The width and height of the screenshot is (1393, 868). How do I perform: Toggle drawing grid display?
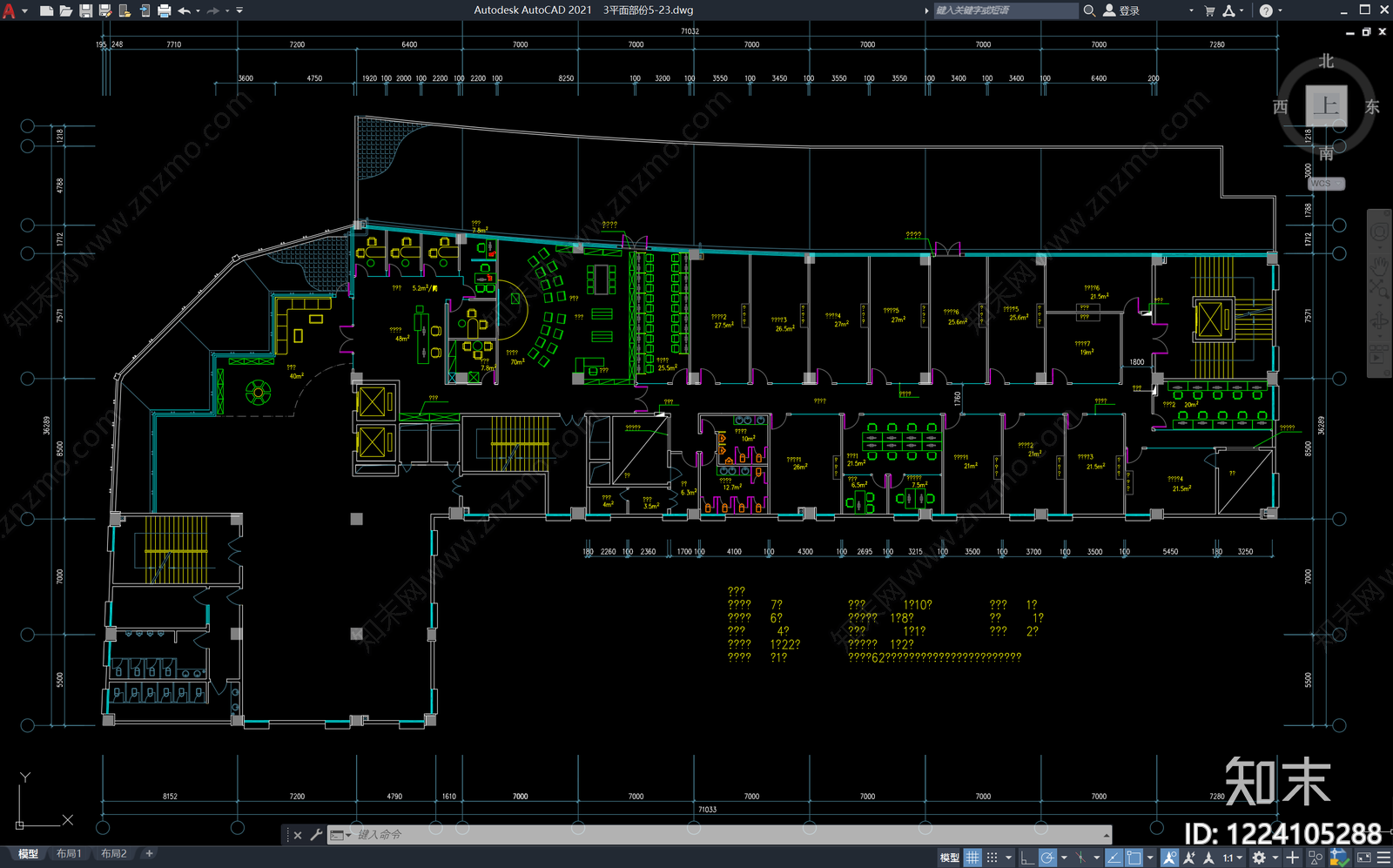[972, 858]
